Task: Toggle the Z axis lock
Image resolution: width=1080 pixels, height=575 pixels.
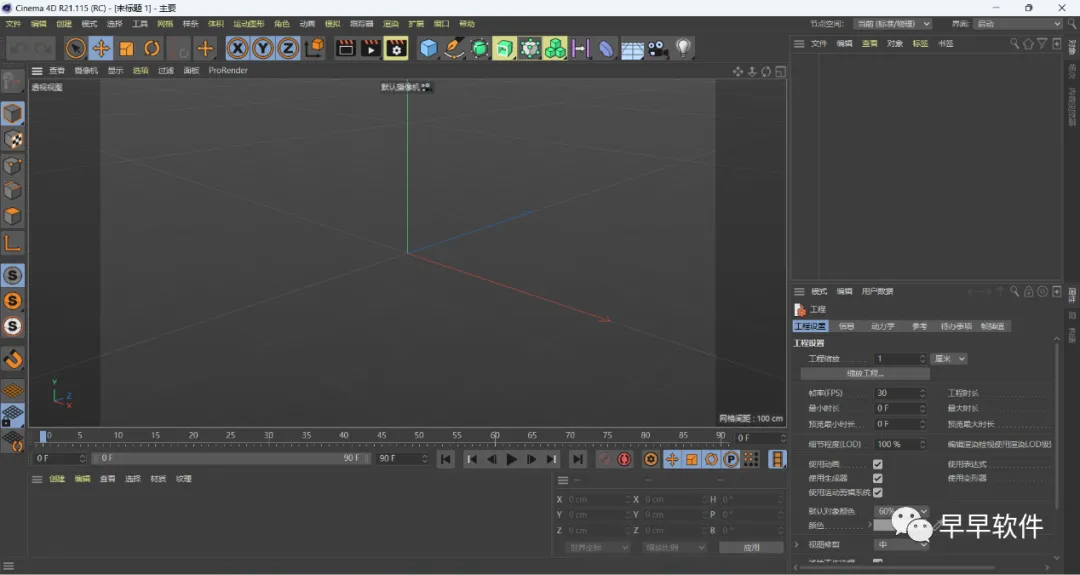Action: 288,48
